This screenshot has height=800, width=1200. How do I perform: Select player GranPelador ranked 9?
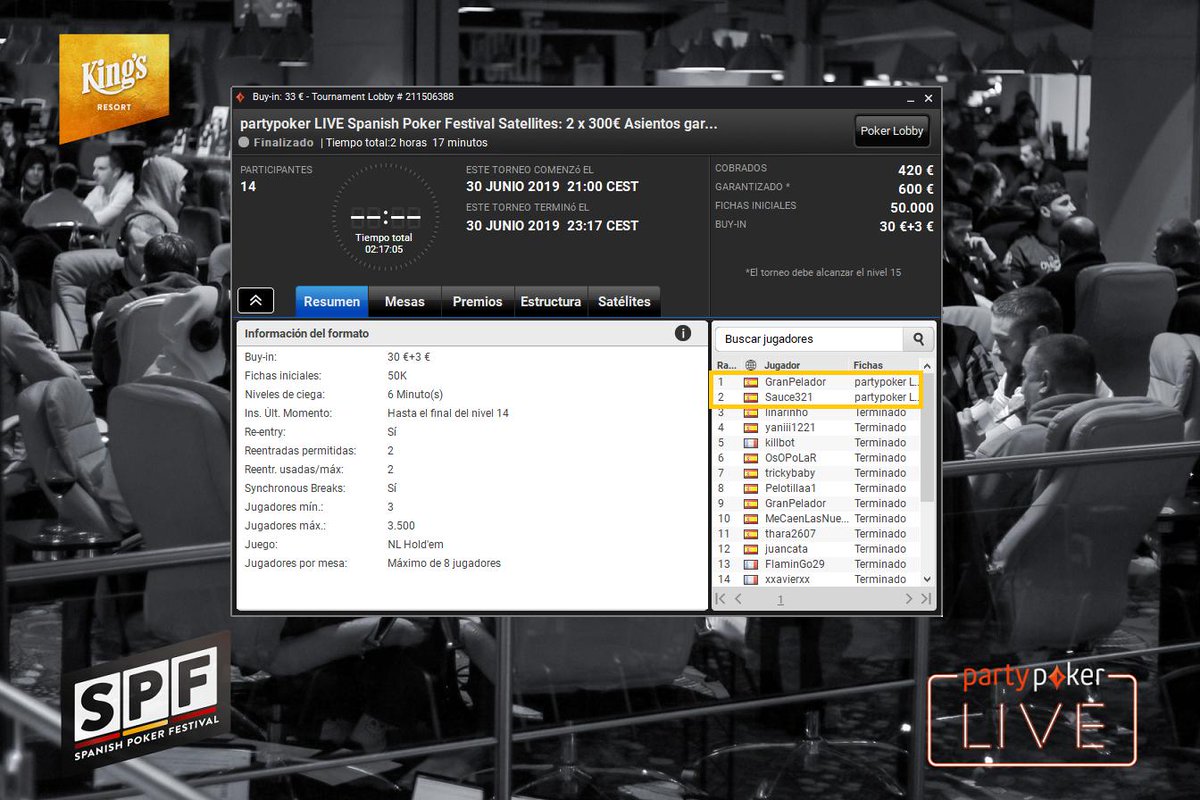click(817, 503)
